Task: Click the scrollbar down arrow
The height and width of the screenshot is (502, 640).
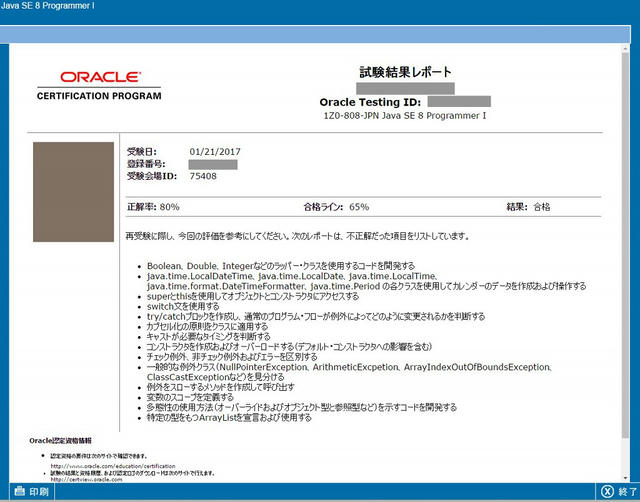Action: point(625,478)
